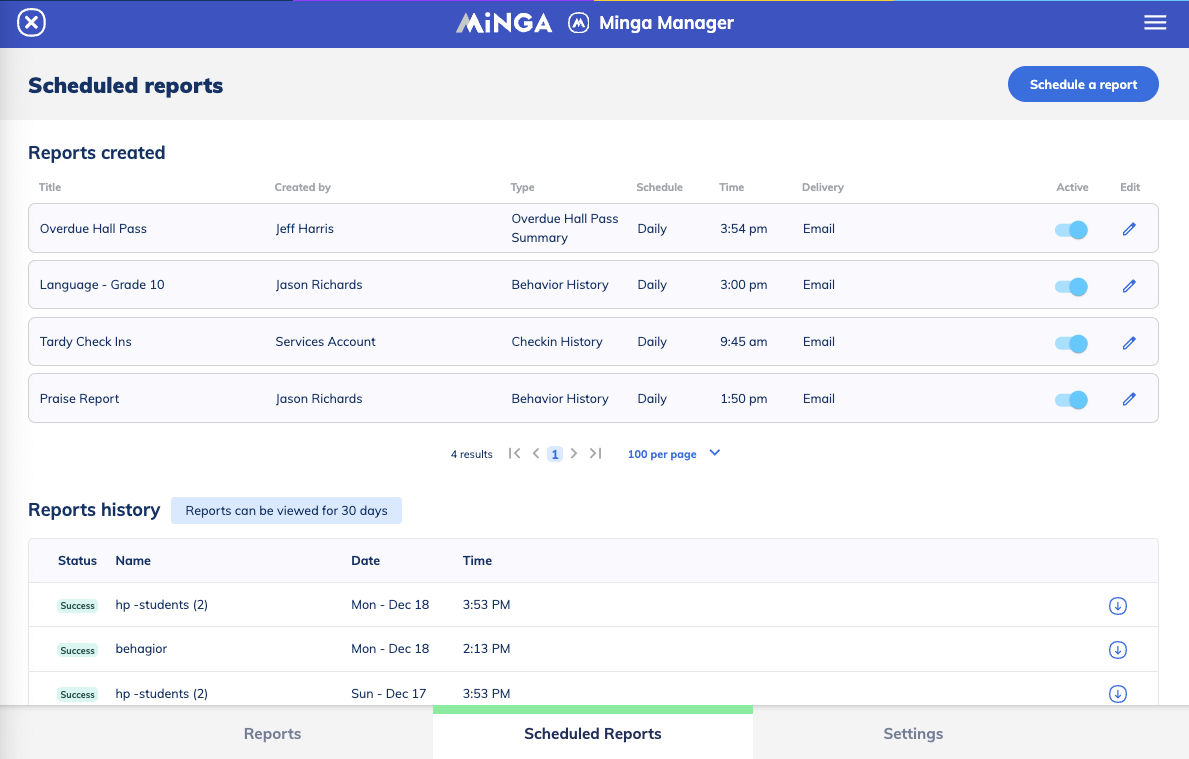Edit the Tardy Check Ins report
1189x759 pixels.
[1129, 342]
